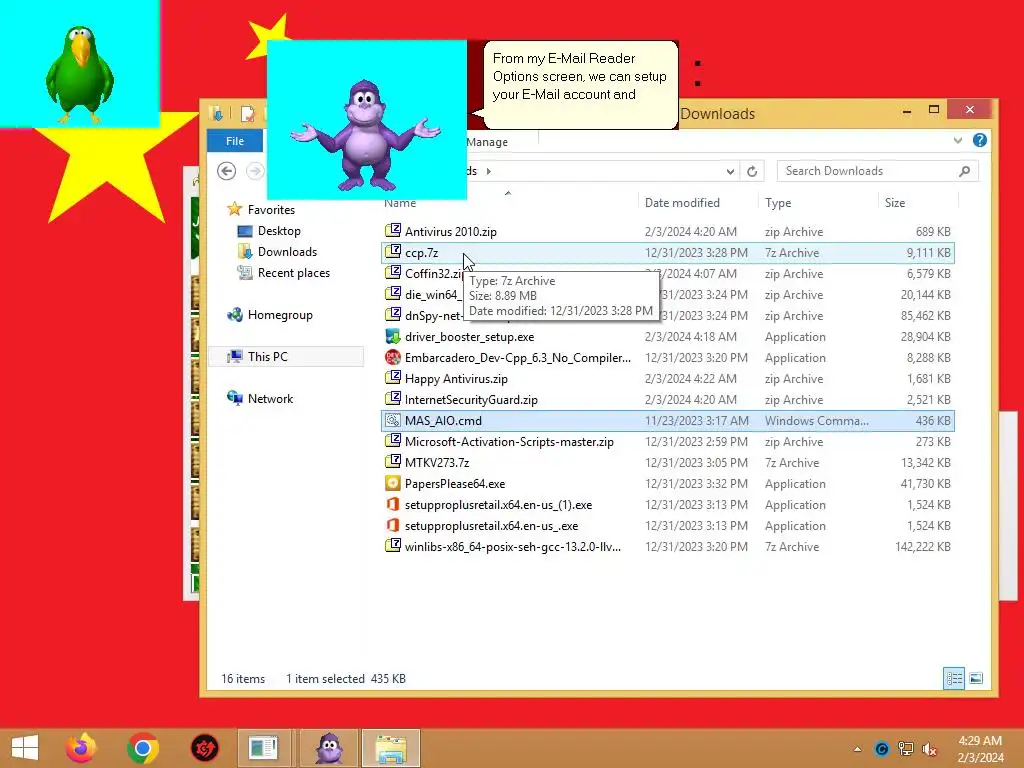
Task: Switch to Details view layout
Action: (x=954, y=678)
